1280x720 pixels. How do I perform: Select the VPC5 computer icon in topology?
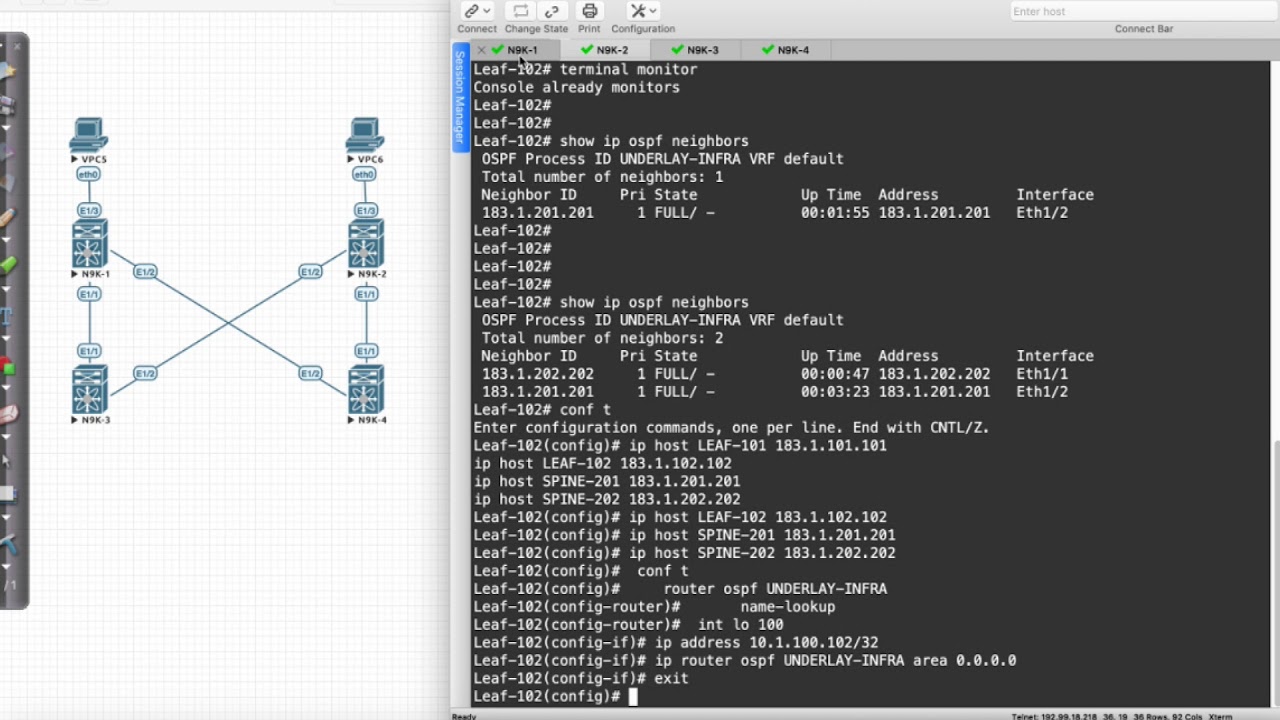tap(89, 135)
